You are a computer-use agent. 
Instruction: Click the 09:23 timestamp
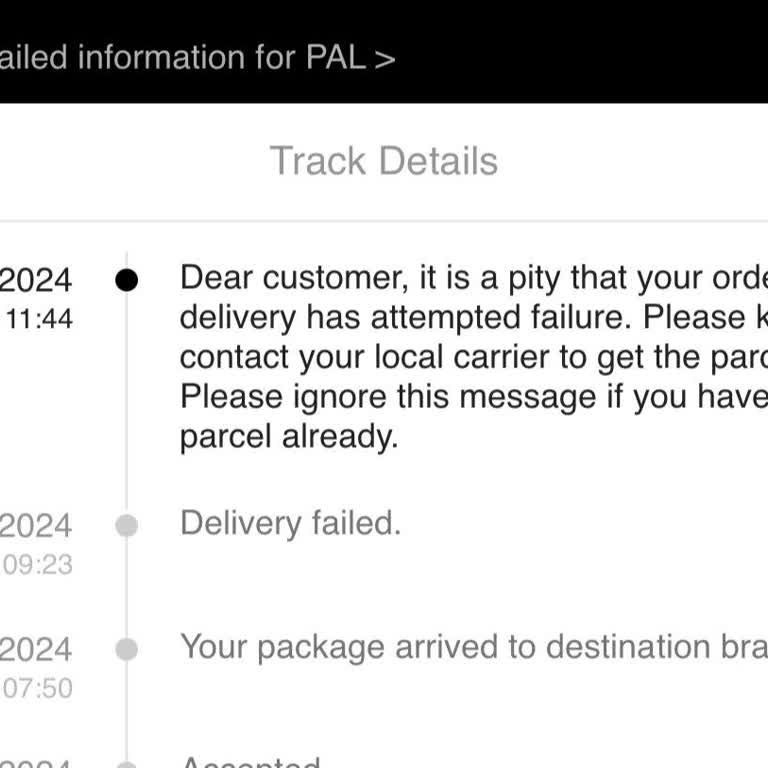(x=38, y=565)
